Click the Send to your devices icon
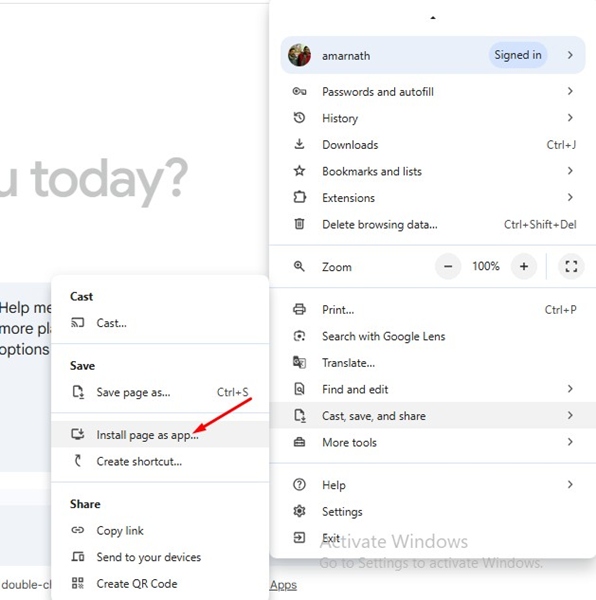The image size is (596, 600). pos(78,557)
